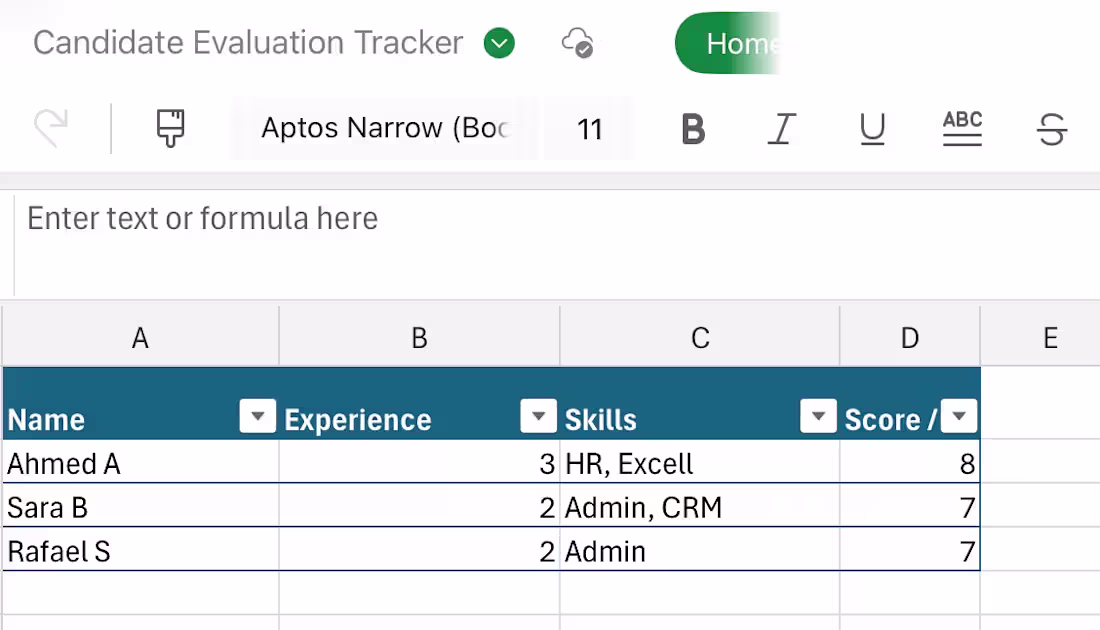Select the Format Painter brush icon
The height and width of the screenshot is (630, 1100).
171,129
